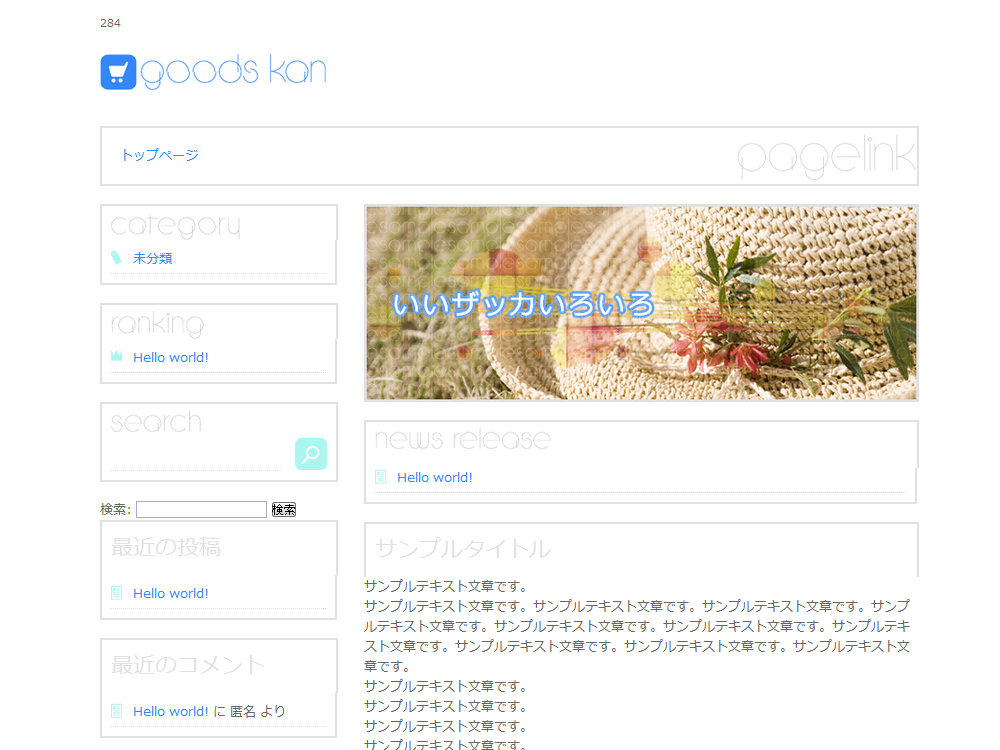Click the blue shopping cart logo icon
Image resolution: width=1000 pixels, height=750 pixels.
click(118, 71)
